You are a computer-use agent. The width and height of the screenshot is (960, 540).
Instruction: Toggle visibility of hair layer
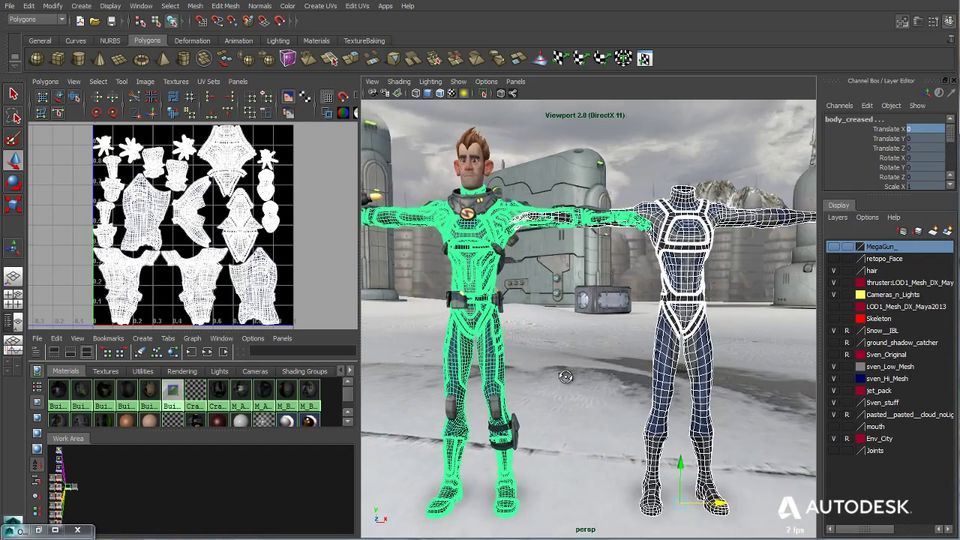tap(833, 271)
